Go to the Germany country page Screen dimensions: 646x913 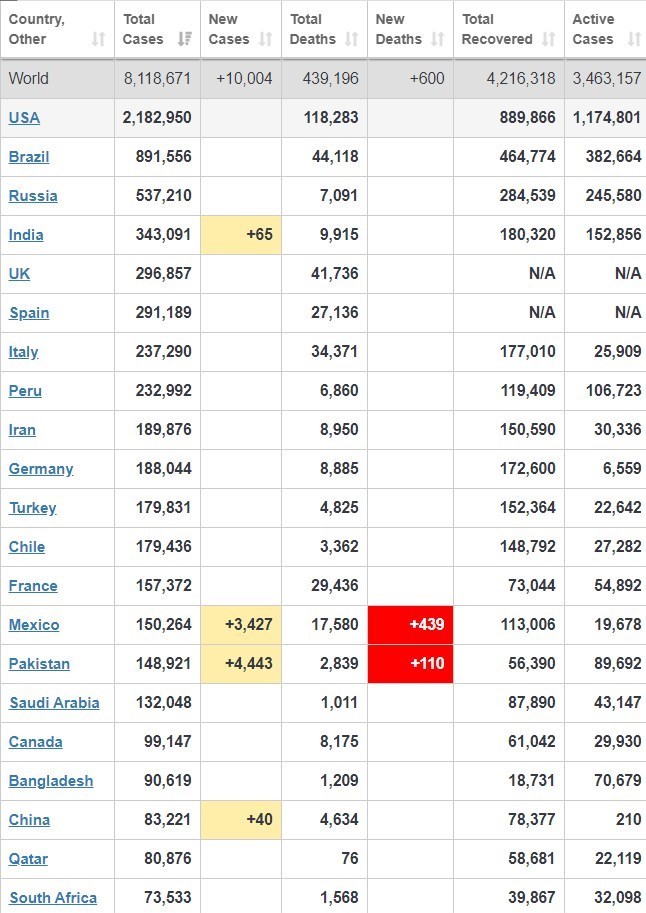41,469
